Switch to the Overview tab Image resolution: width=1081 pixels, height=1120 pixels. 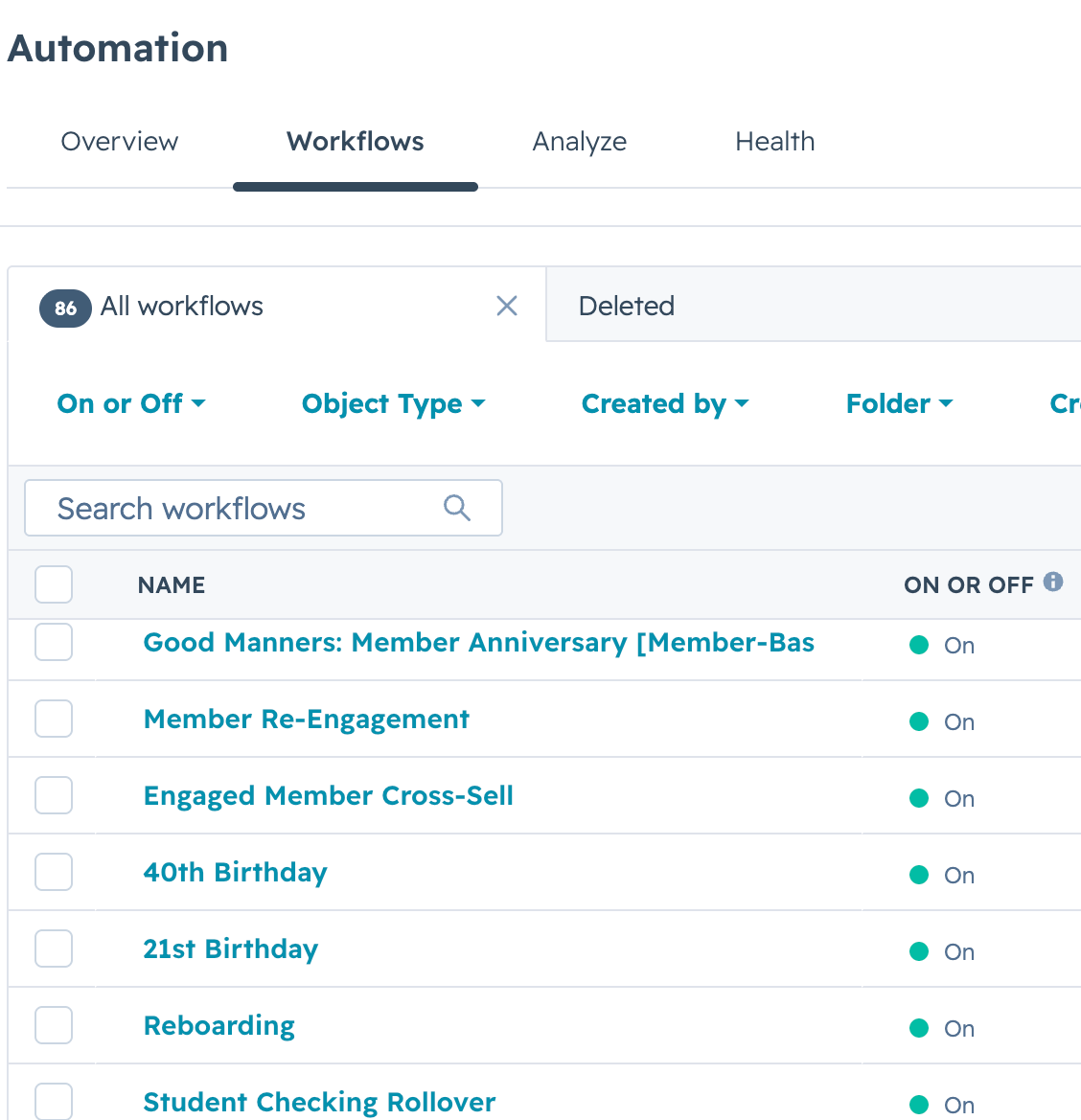[x=120, y=142]
